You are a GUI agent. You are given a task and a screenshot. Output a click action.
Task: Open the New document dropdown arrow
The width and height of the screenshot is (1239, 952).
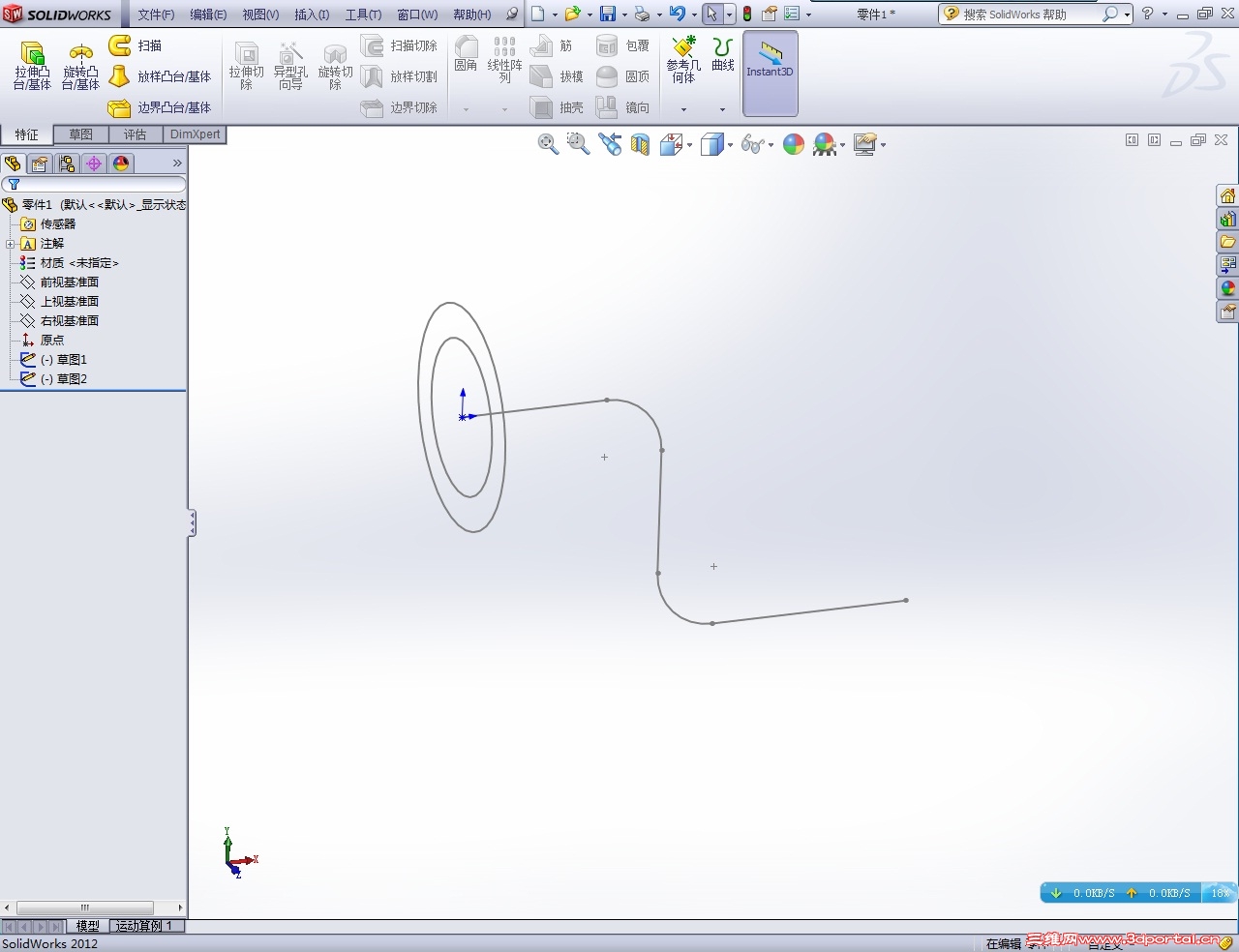[555, 15]
